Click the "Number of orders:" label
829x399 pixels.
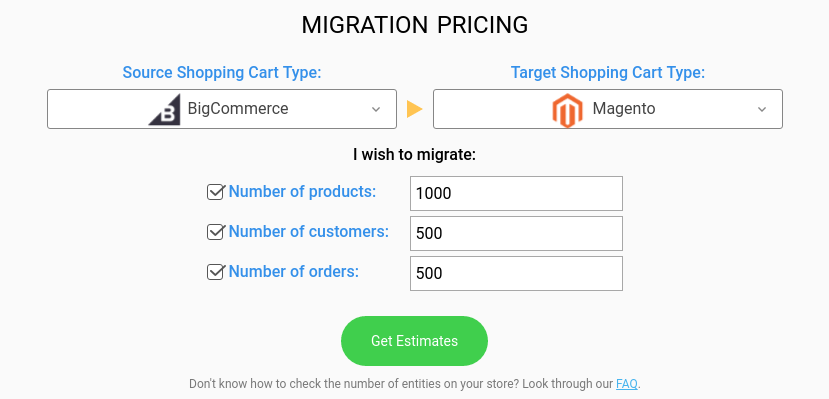pos(294,272)
